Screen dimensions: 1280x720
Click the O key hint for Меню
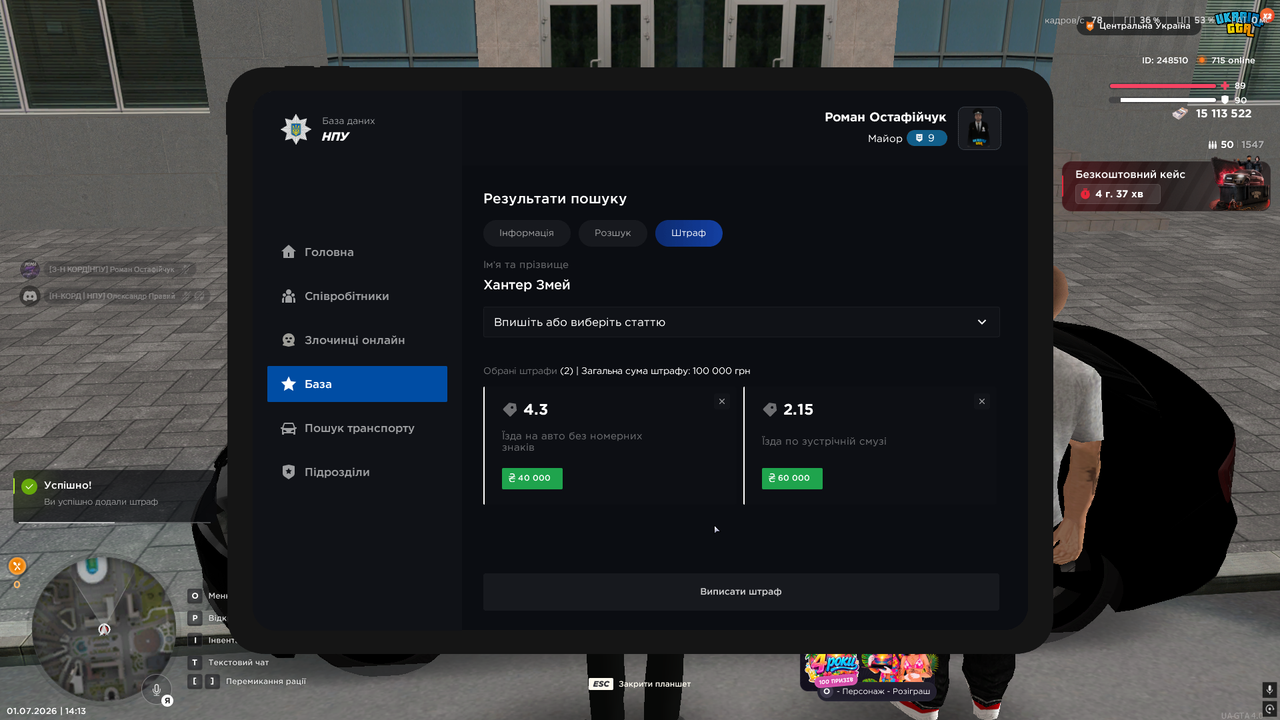click(x=196, y=595)
